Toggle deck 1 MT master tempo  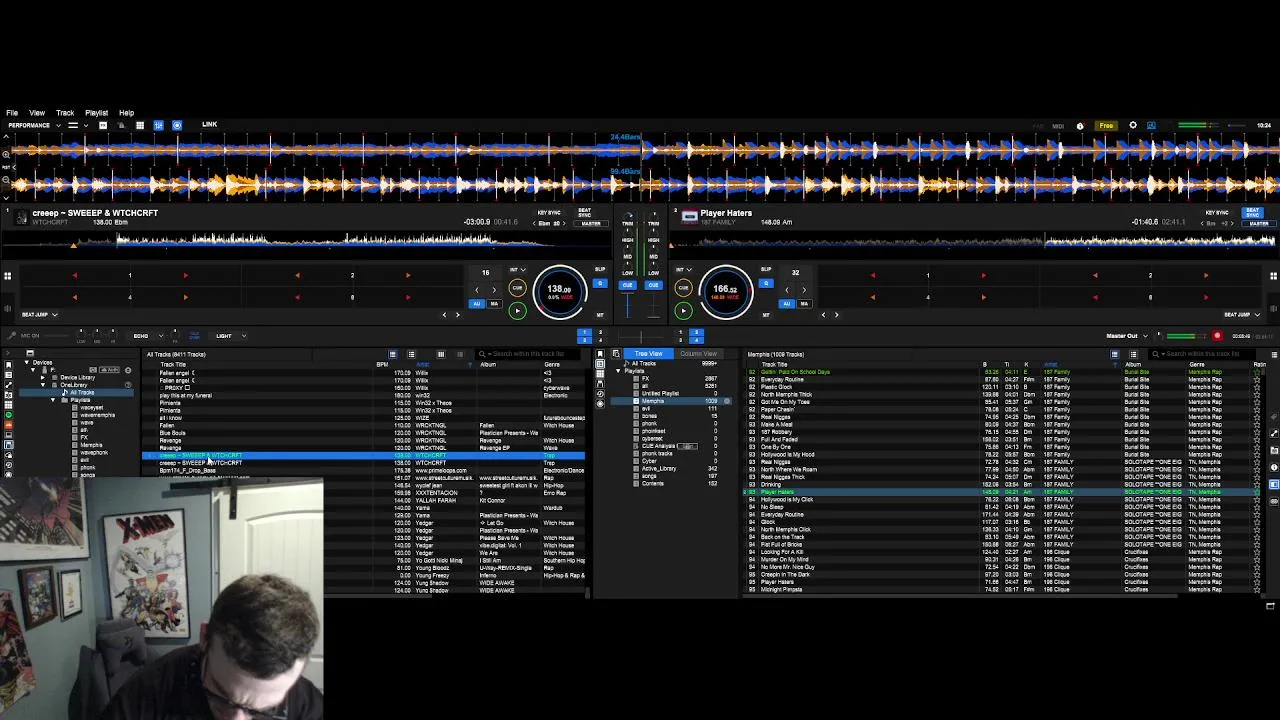pyautogui.click(x=600, y=315)
